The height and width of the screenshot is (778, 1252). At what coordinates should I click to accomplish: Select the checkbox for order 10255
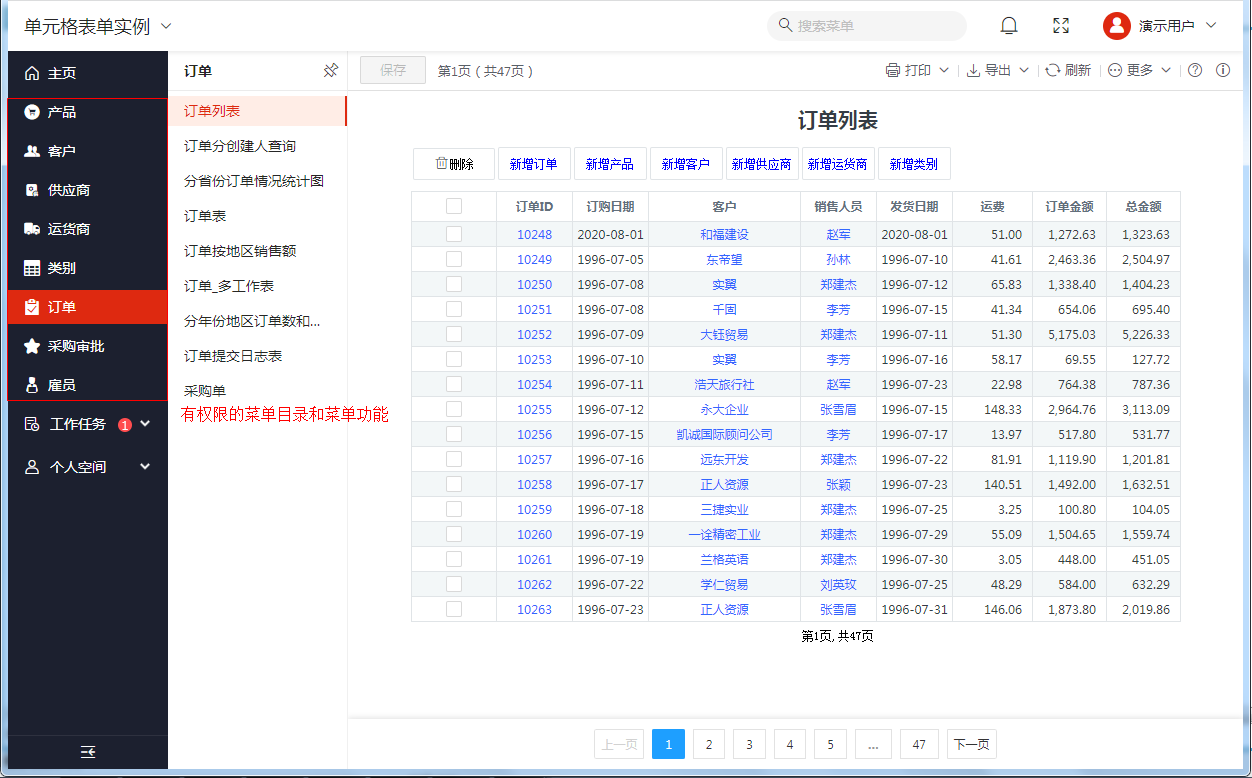(454, 409)
